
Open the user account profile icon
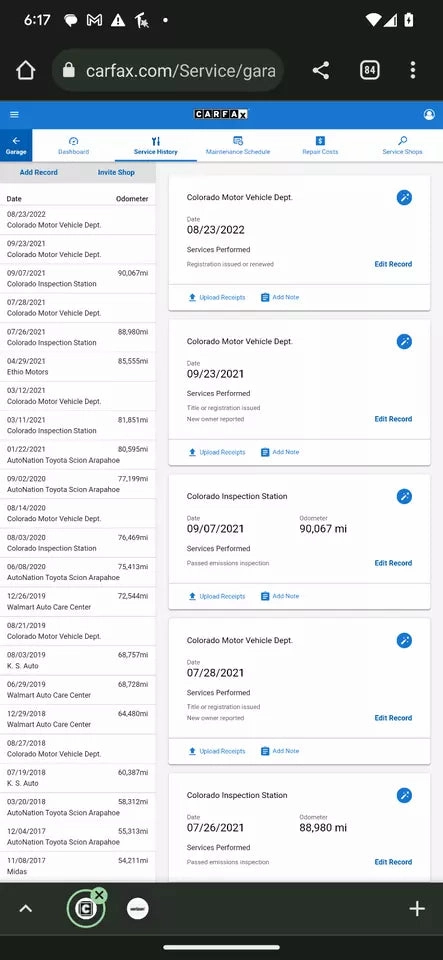point(429,114)
